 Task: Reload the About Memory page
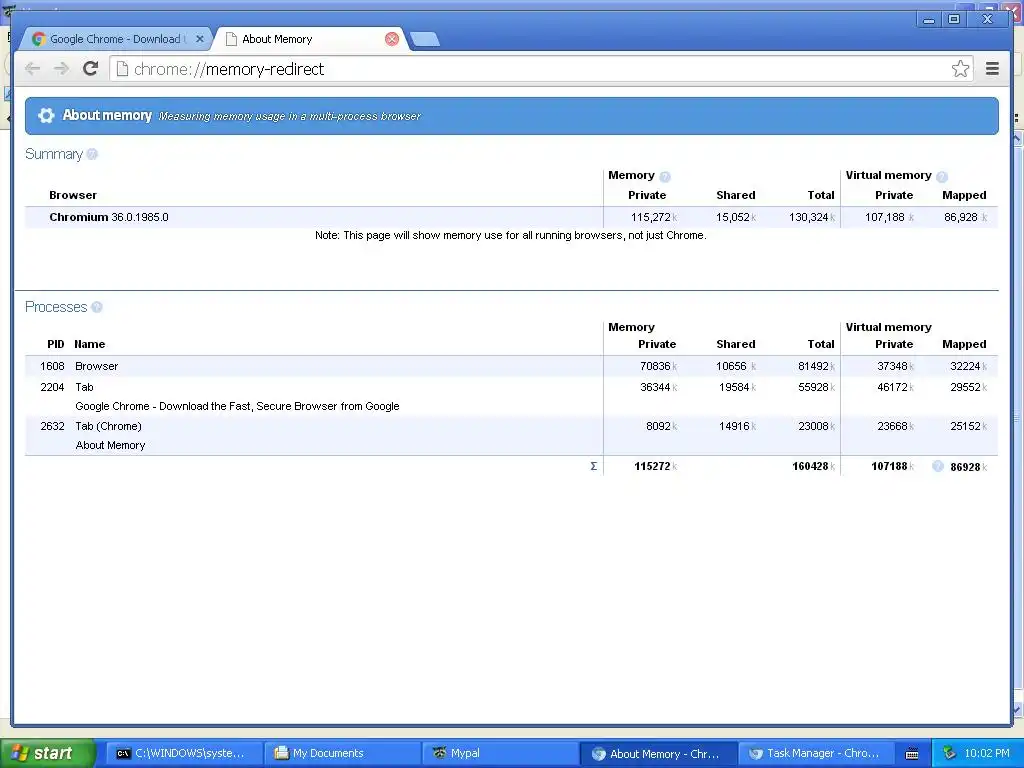(91, 69)
